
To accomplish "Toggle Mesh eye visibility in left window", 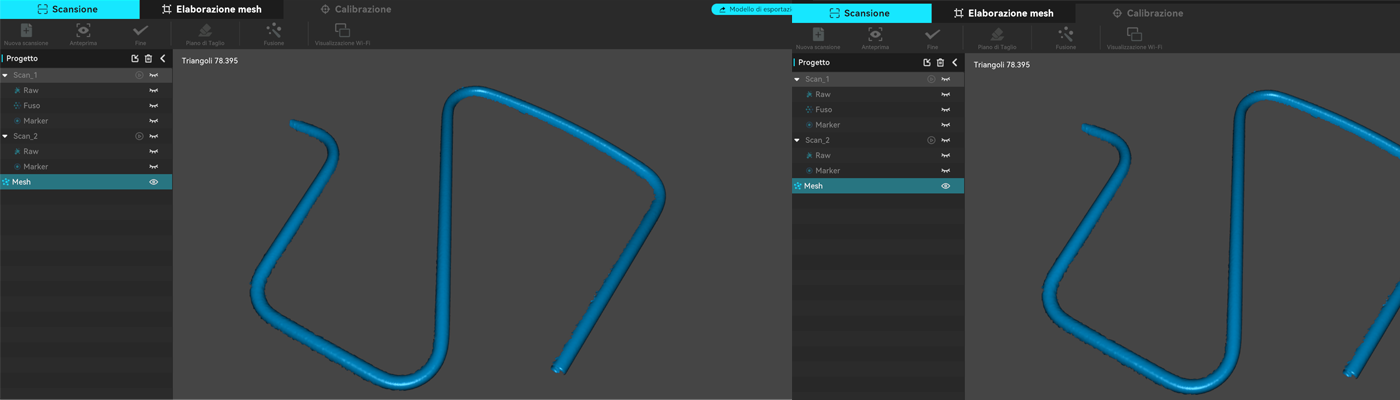I will [154, 182].
